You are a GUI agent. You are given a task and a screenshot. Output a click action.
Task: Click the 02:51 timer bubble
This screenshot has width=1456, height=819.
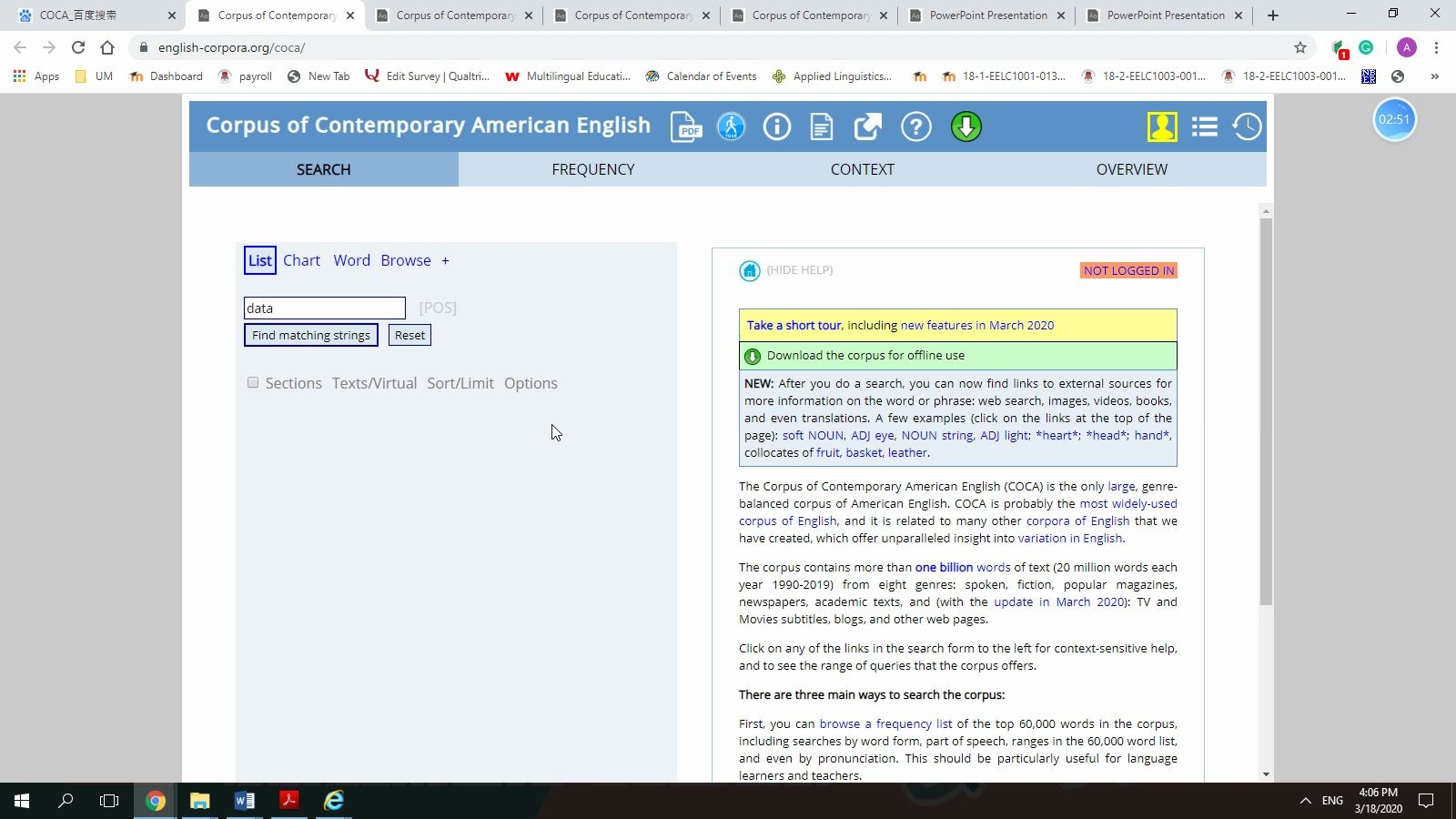tap(1394, 119)
